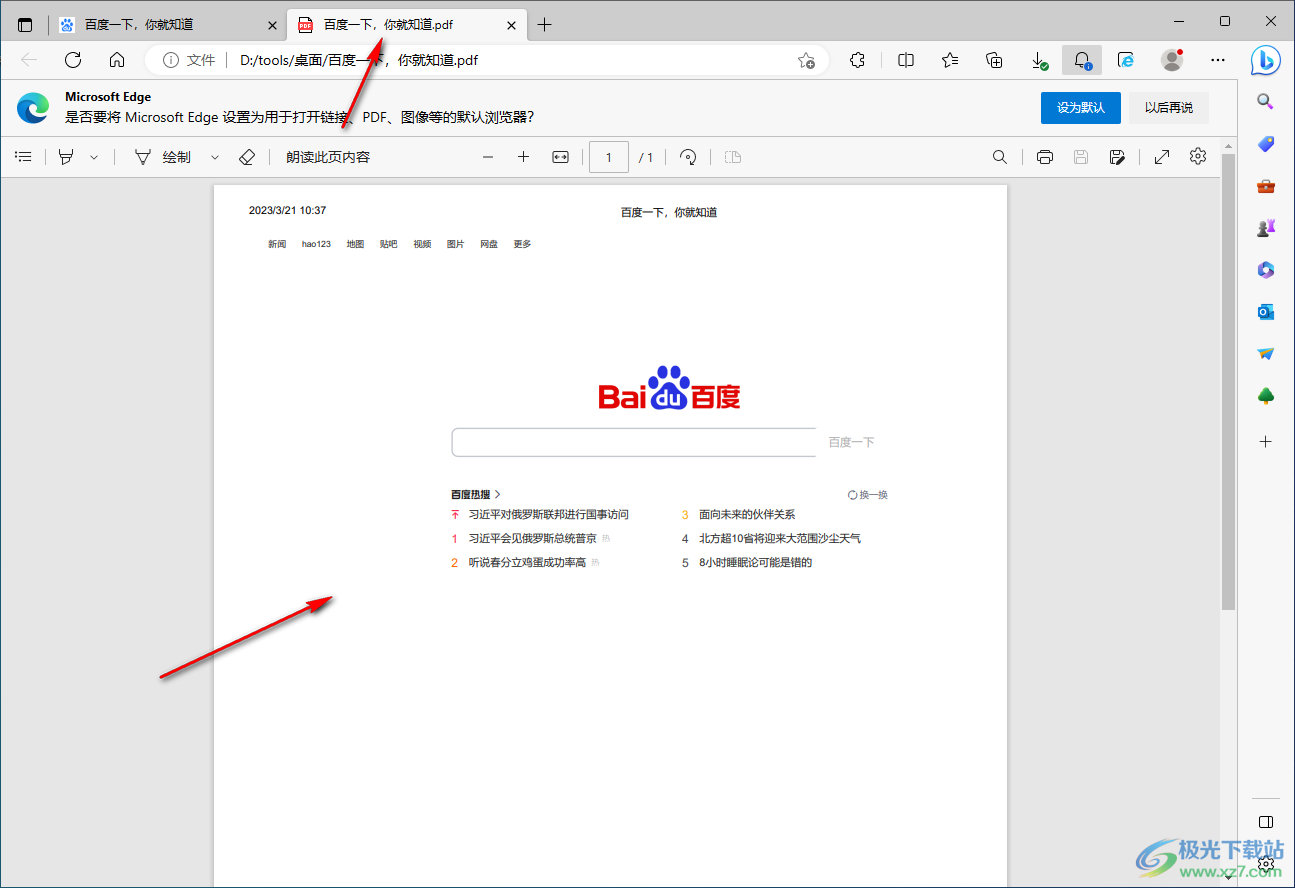Select the 百度一下，你就知道.pdf tab
This screenshot has height=888, width=1295.
pos(408,25)
